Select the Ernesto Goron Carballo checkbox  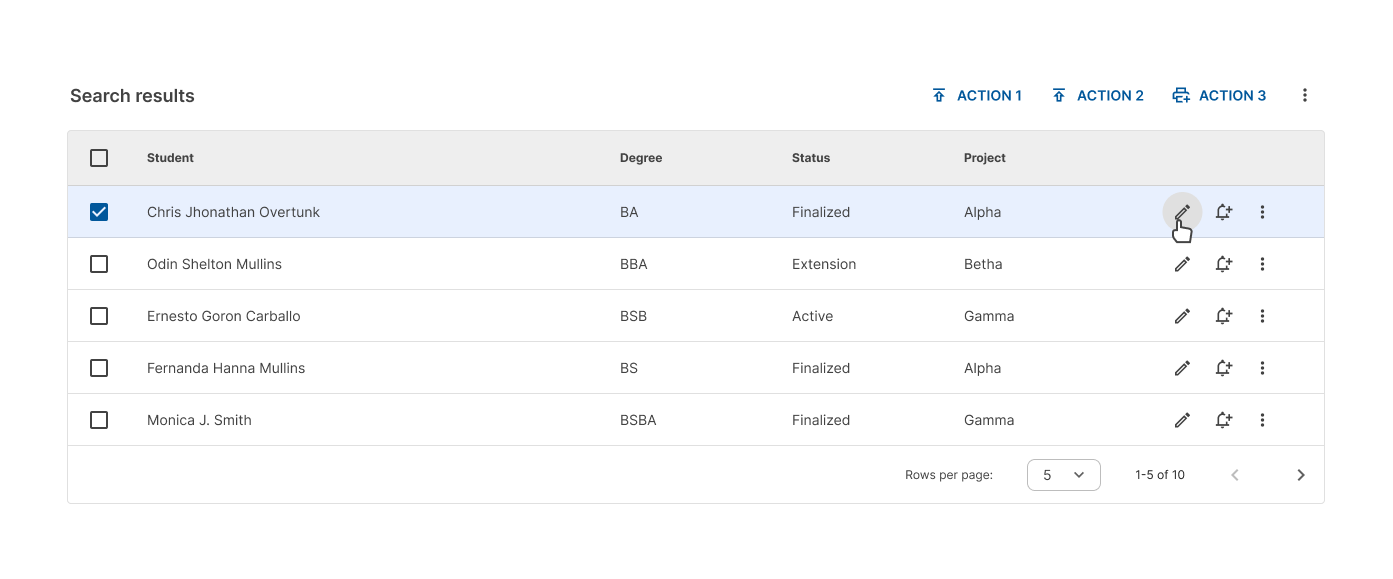(x=99, y=316)
